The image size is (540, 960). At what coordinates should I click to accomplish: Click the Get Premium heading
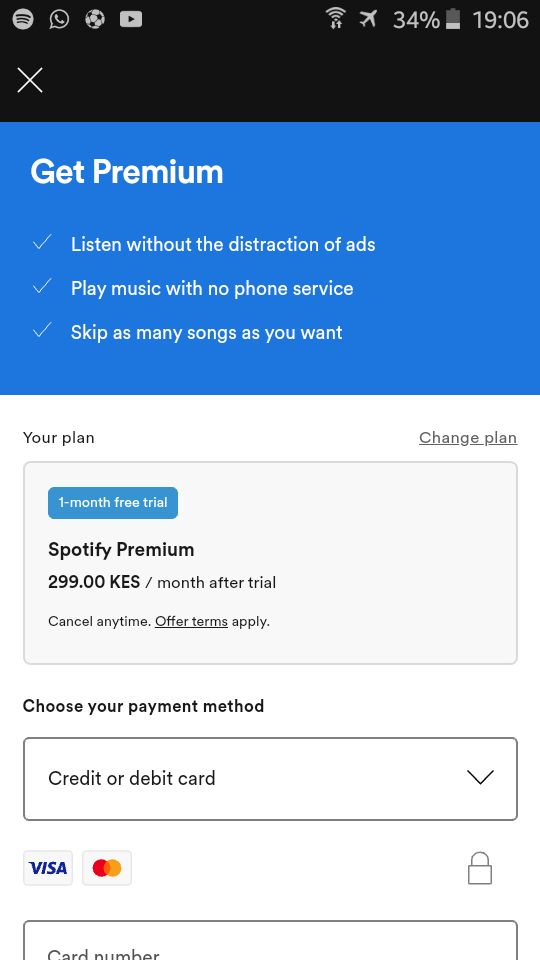(127, 171)
